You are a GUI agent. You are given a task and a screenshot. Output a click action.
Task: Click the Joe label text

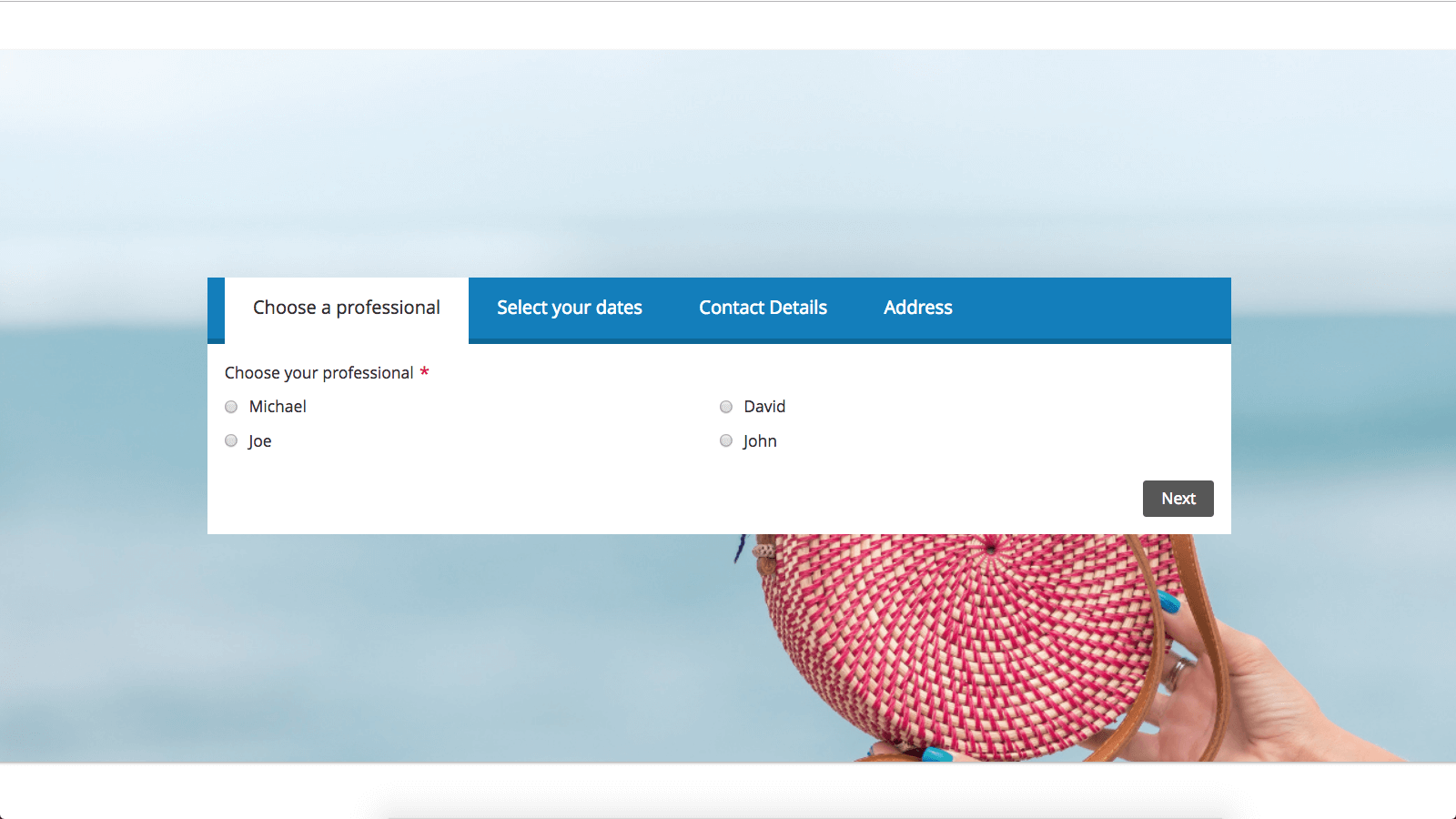click(259, 440)
